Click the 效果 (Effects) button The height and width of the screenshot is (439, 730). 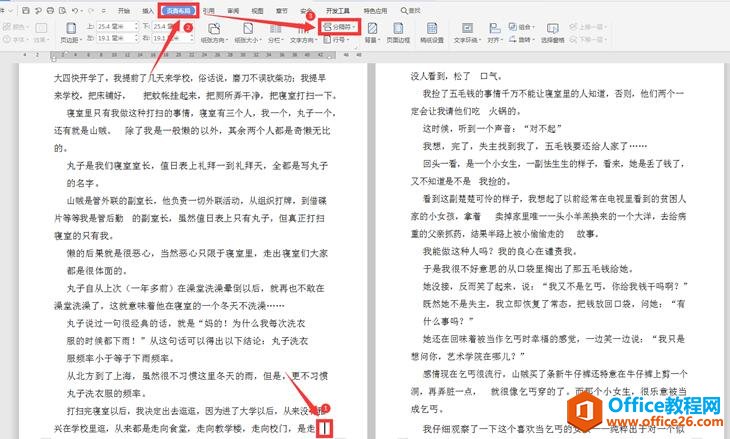41,33
